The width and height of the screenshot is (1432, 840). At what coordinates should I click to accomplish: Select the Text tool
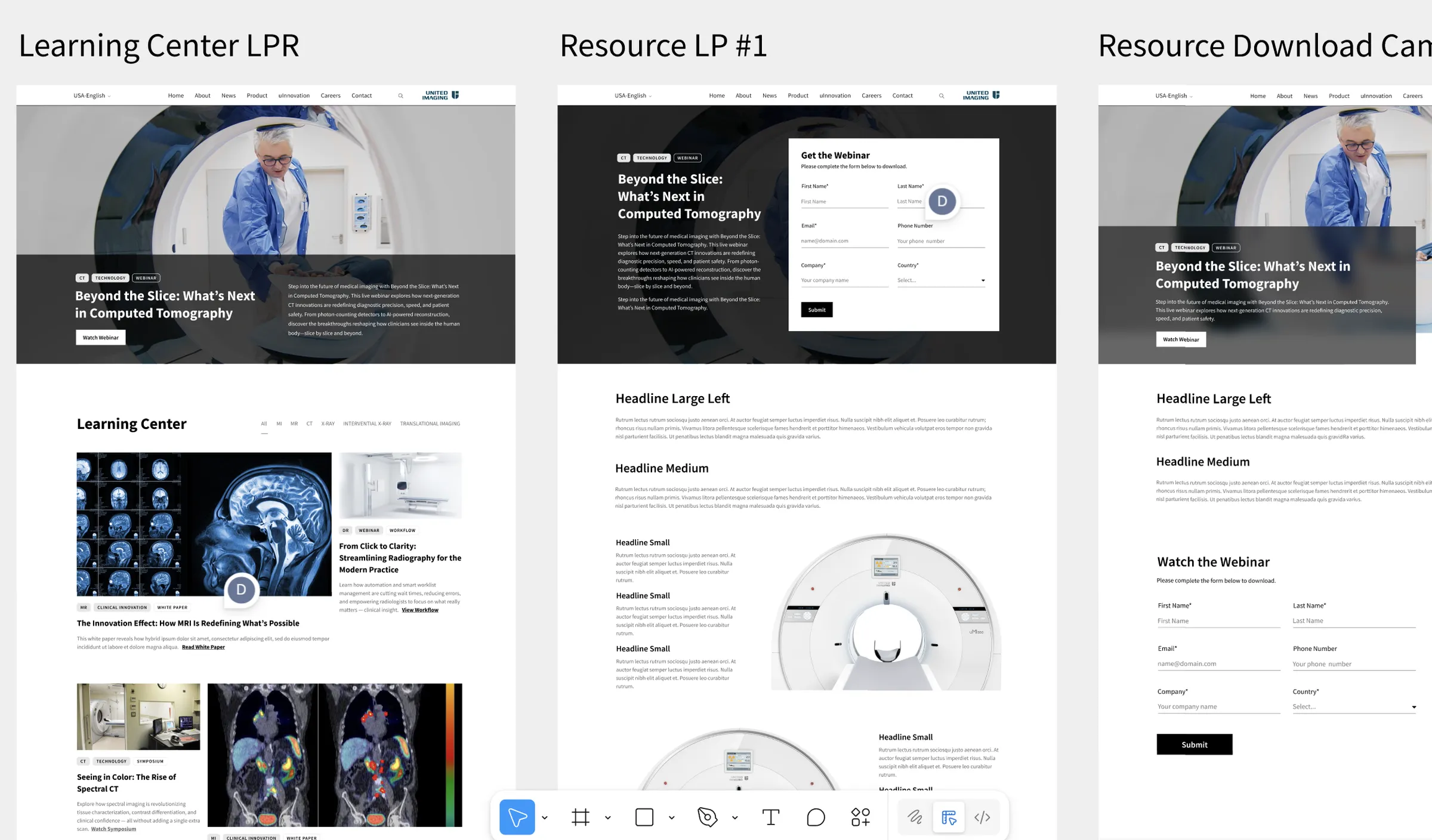pos(771,817)
